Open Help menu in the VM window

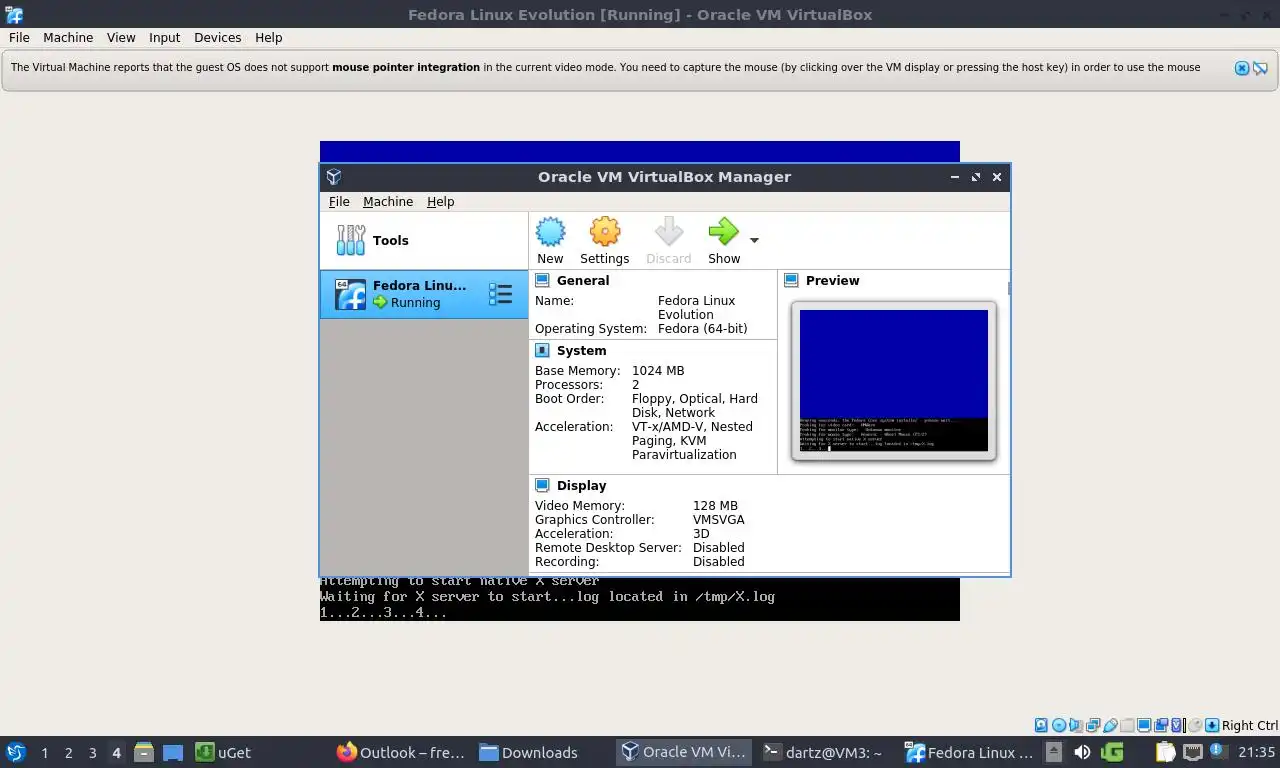coord(268,37)
